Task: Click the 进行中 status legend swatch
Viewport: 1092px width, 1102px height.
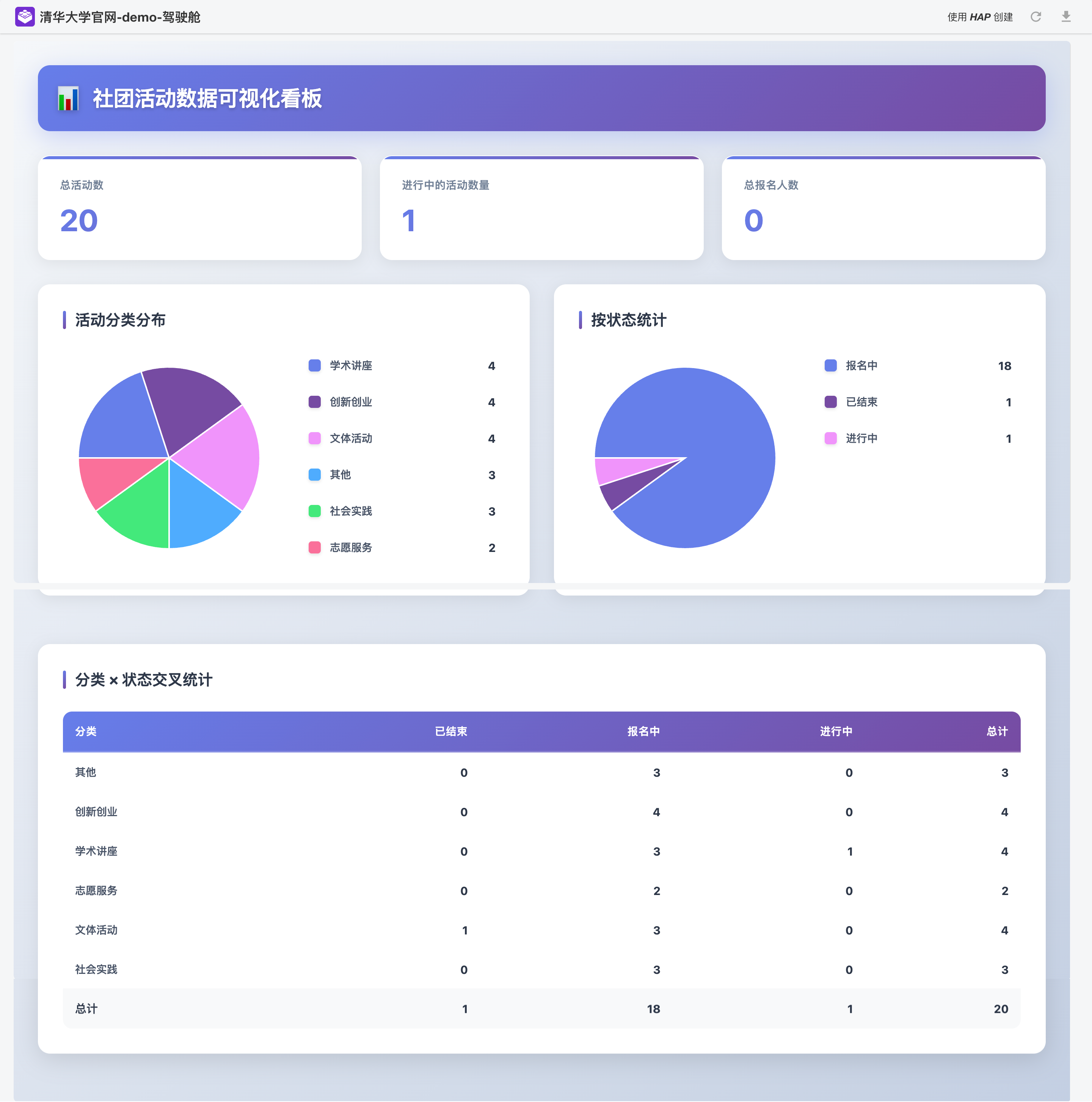Action: 831,439
